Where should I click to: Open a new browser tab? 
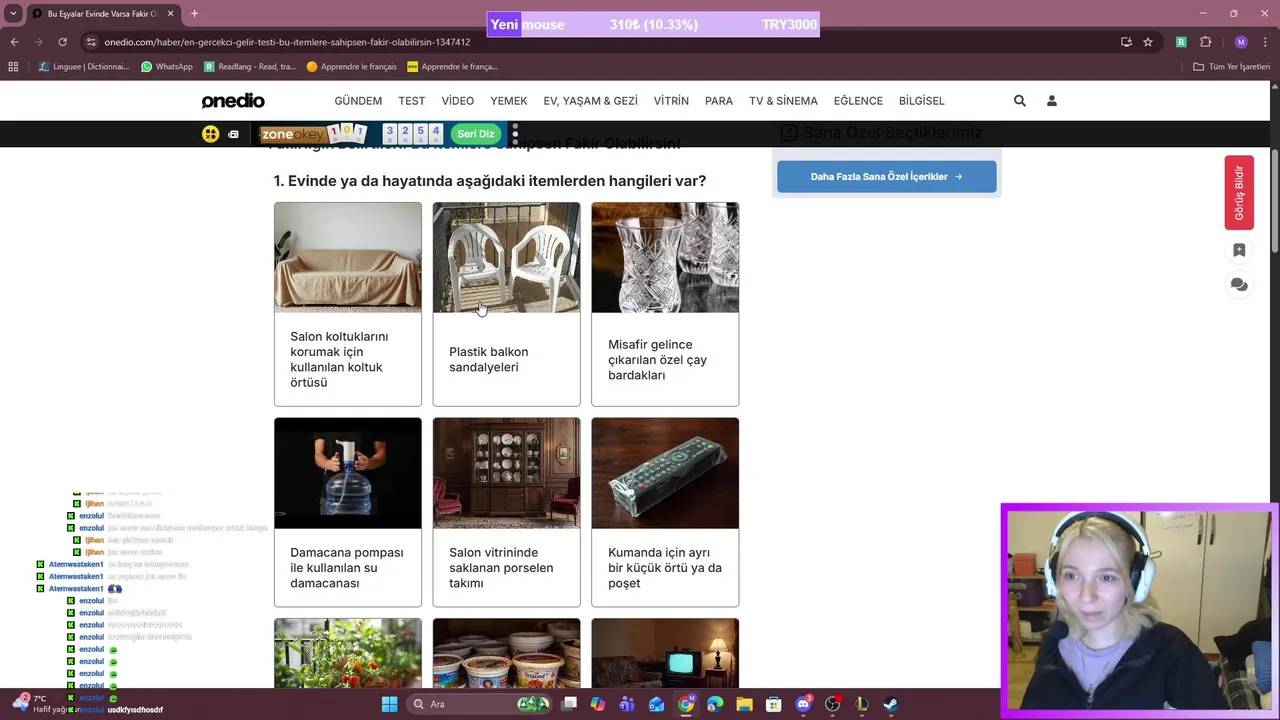(194, 14)
